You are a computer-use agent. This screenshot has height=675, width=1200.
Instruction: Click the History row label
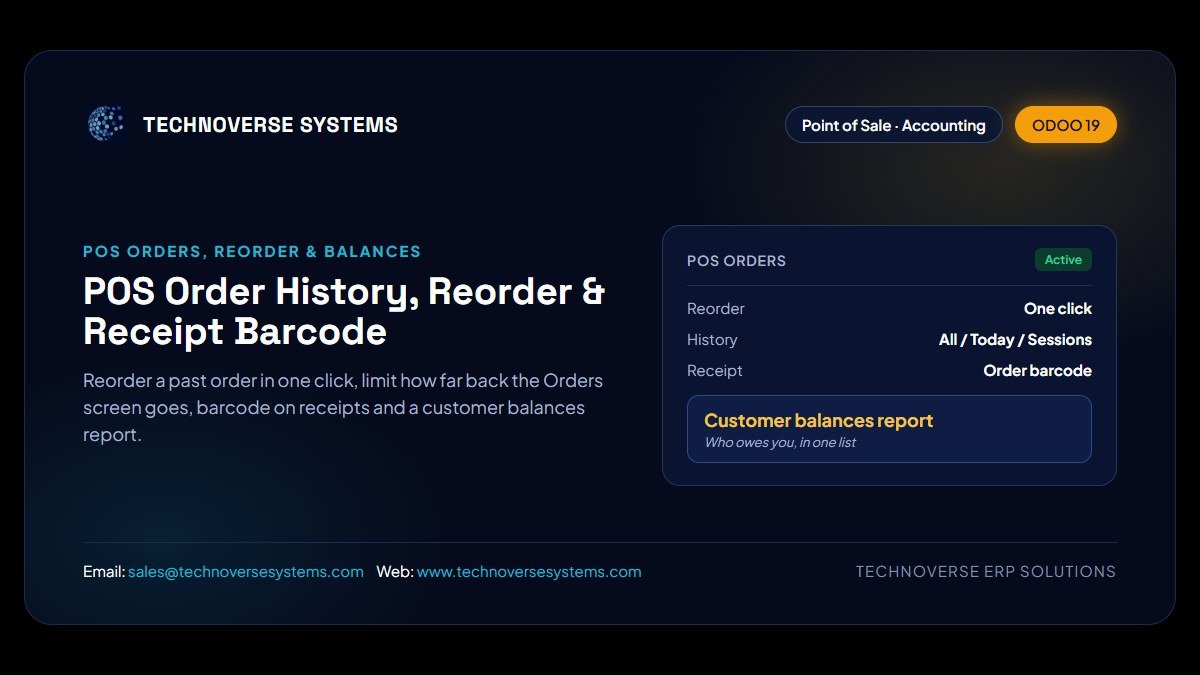click(712, 340)
